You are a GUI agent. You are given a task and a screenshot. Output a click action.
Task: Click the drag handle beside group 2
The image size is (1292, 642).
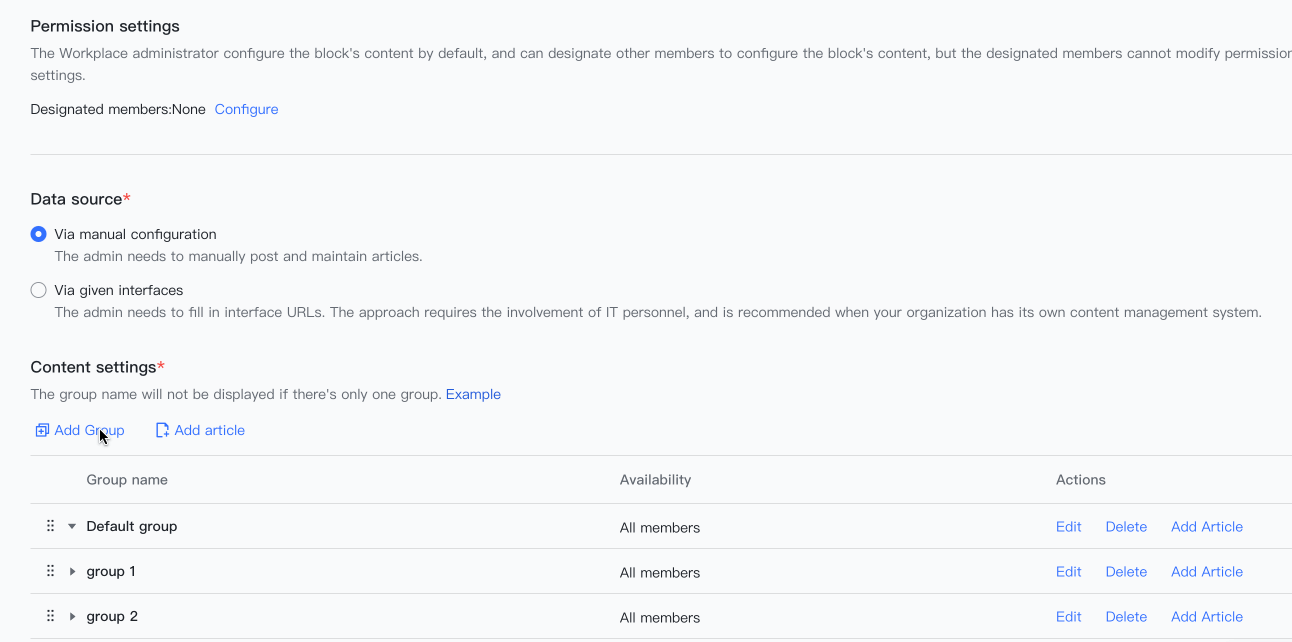pyautogui.click(x=50, y=615)
